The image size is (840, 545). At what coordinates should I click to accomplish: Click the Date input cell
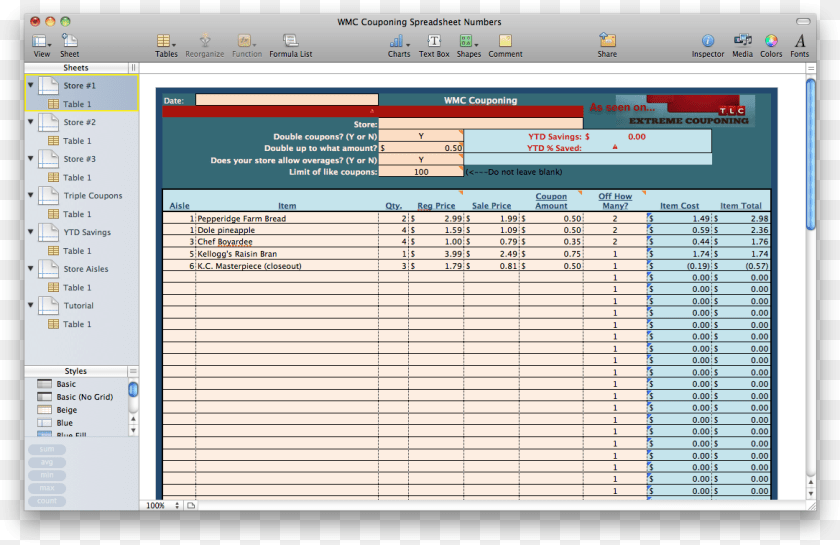coord(287,100)
